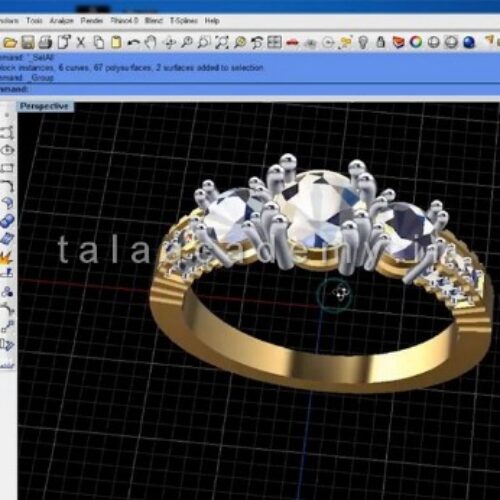Cut selection with the X icon
Screen dimensions: 500x500
pyautogui.click(x=81, y=42)
